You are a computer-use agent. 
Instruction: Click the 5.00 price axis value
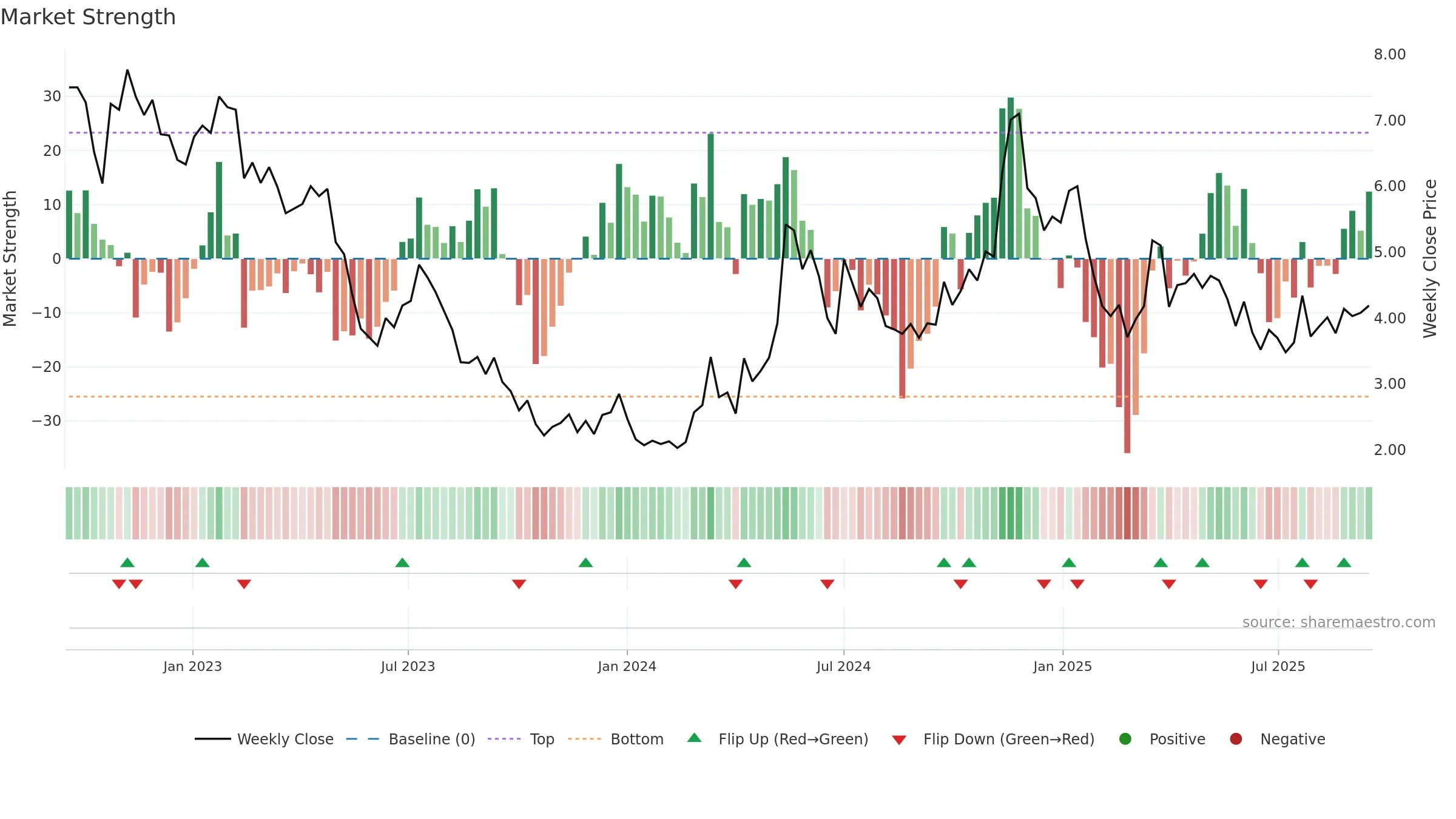point(1390,252)
